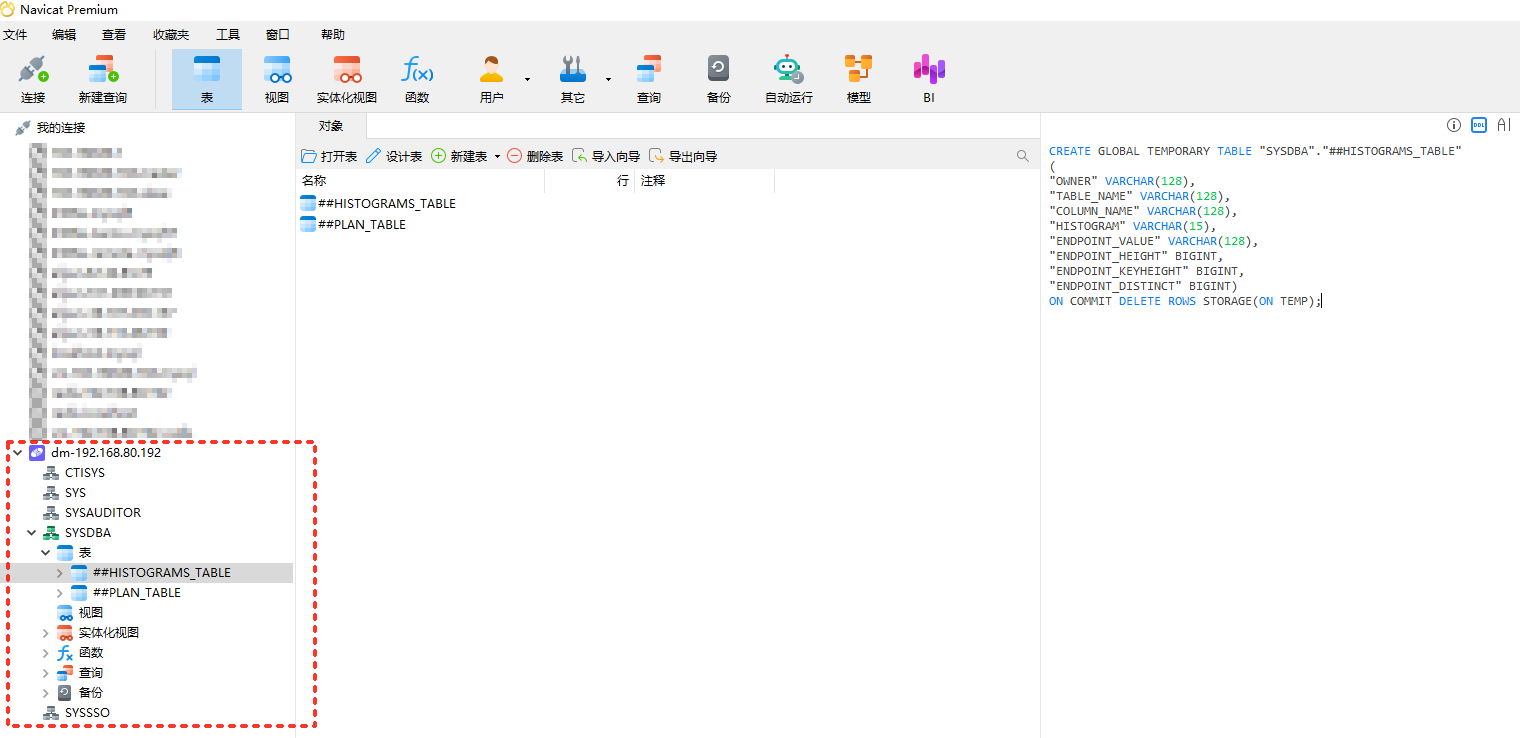Open New Query from the toolbar
The height and width of the screenshot is (738, 1520).
102,70
